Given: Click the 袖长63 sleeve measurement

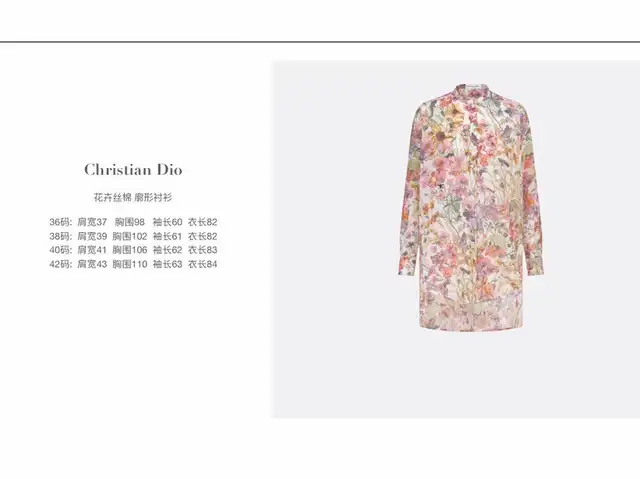Looking at the screenshot, I should click(x=167, y=264).
